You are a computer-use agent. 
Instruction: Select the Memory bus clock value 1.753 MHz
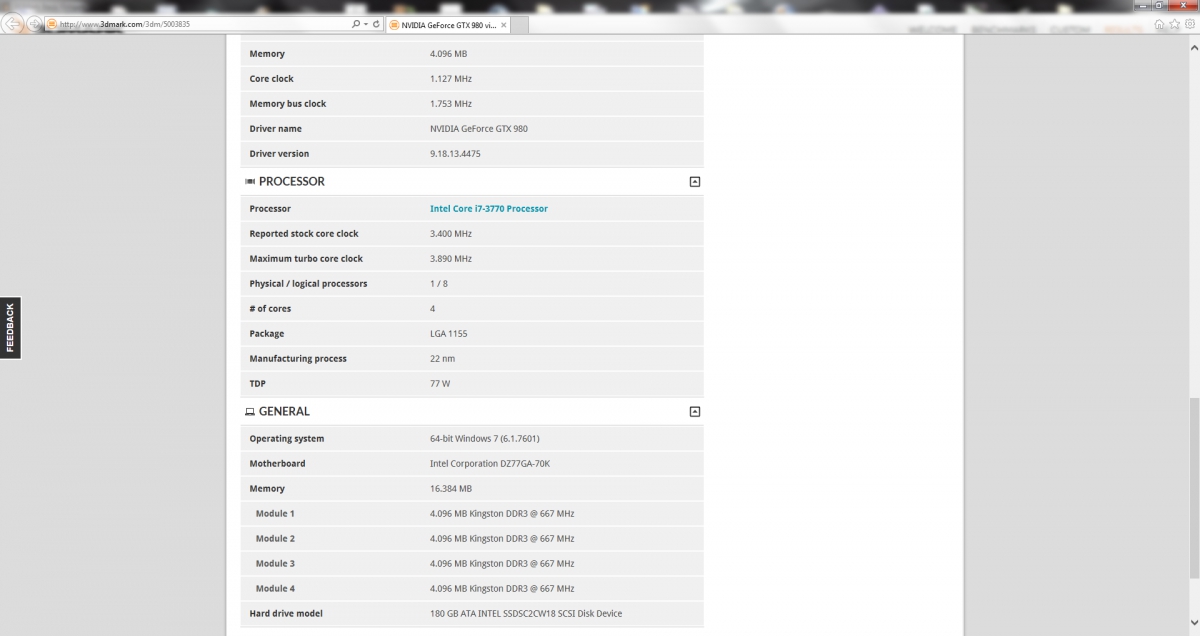pos(451,104)
